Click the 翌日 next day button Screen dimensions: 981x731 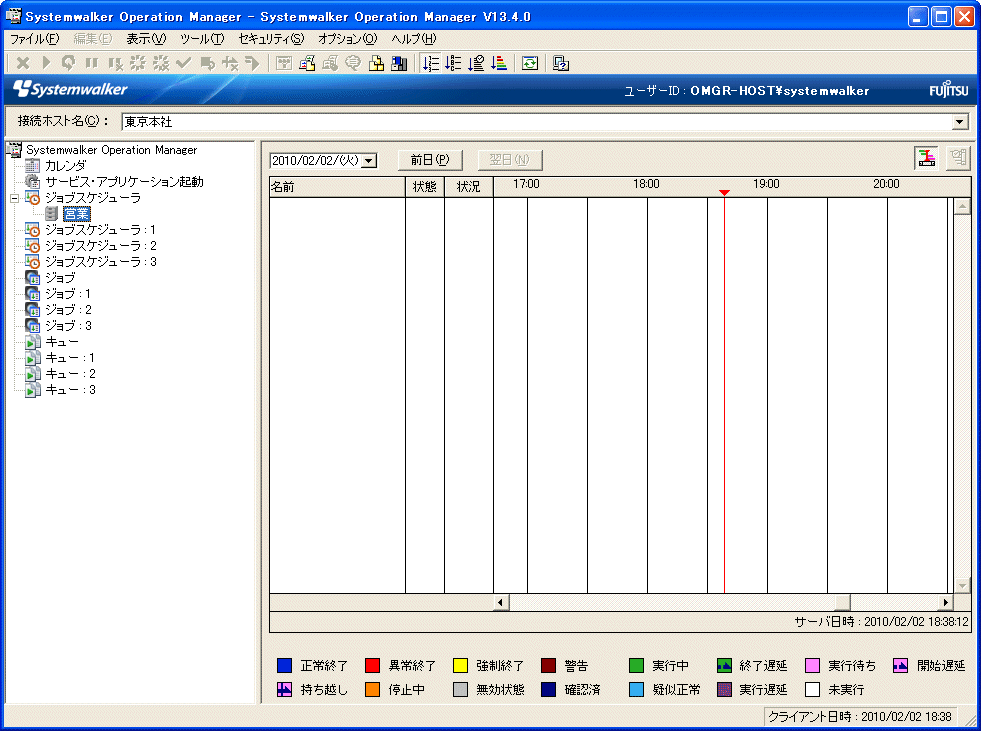(x=510, y=160)
